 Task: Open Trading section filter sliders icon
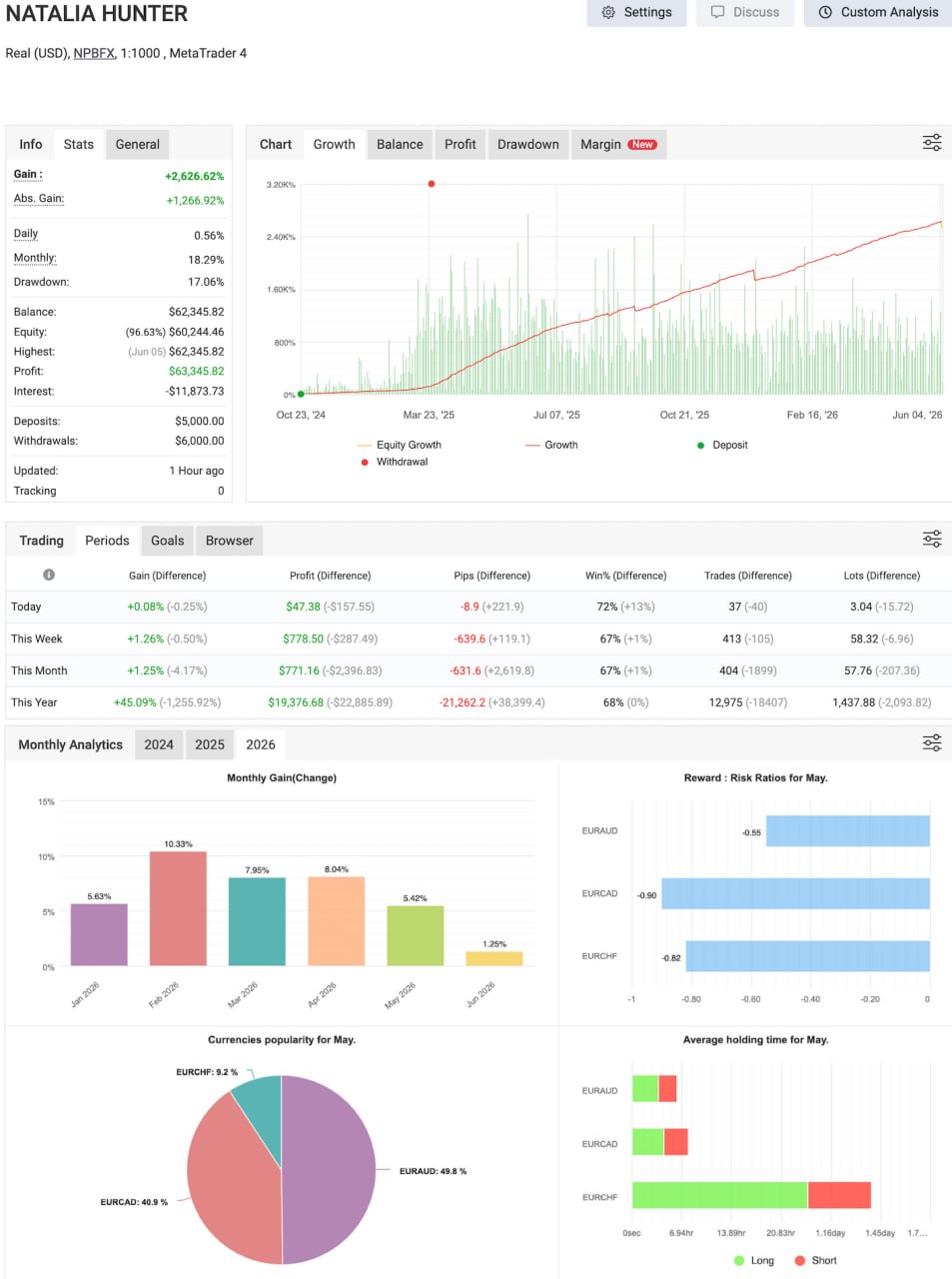[x=931, y=540]
